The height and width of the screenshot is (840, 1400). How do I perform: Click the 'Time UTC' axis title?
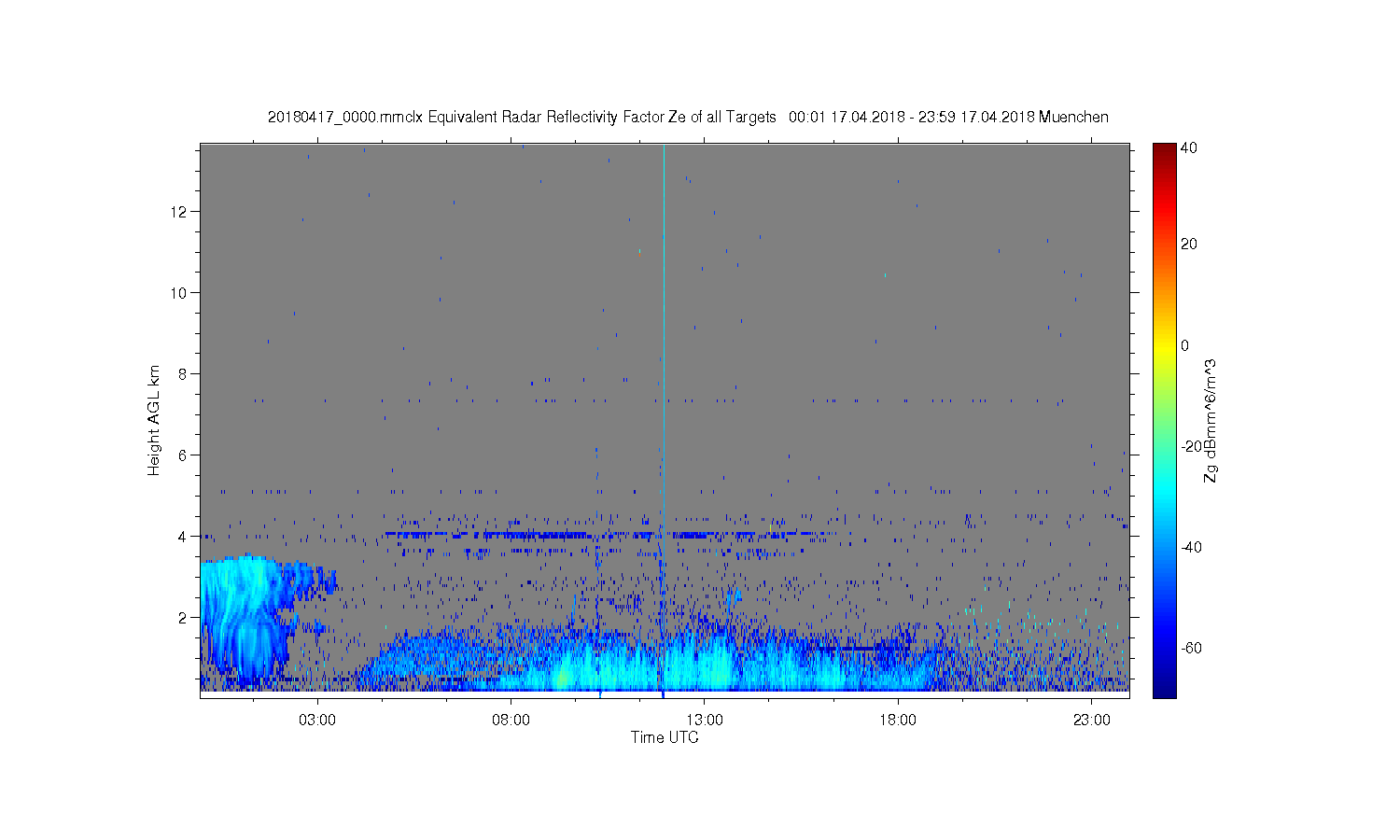pyautogui.click(x=665, y=737)
